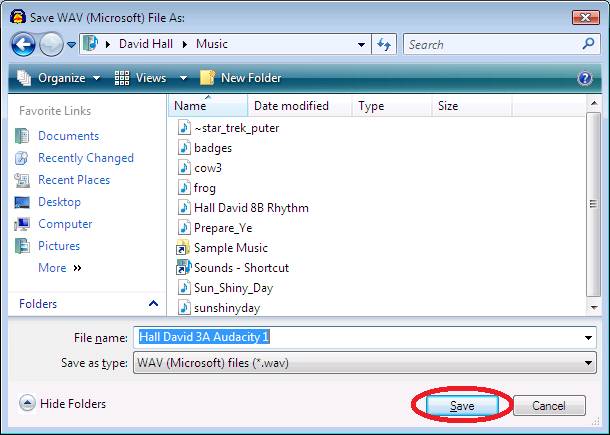Image resolution: width=610 pixels, height=435 pixels.
Task: Click the Music library icon in address bar
Action: 91,44
